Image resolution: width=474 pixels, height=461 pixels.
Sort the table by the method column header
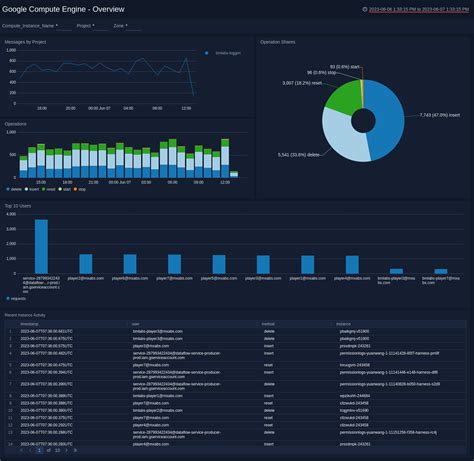click(268, 324)
